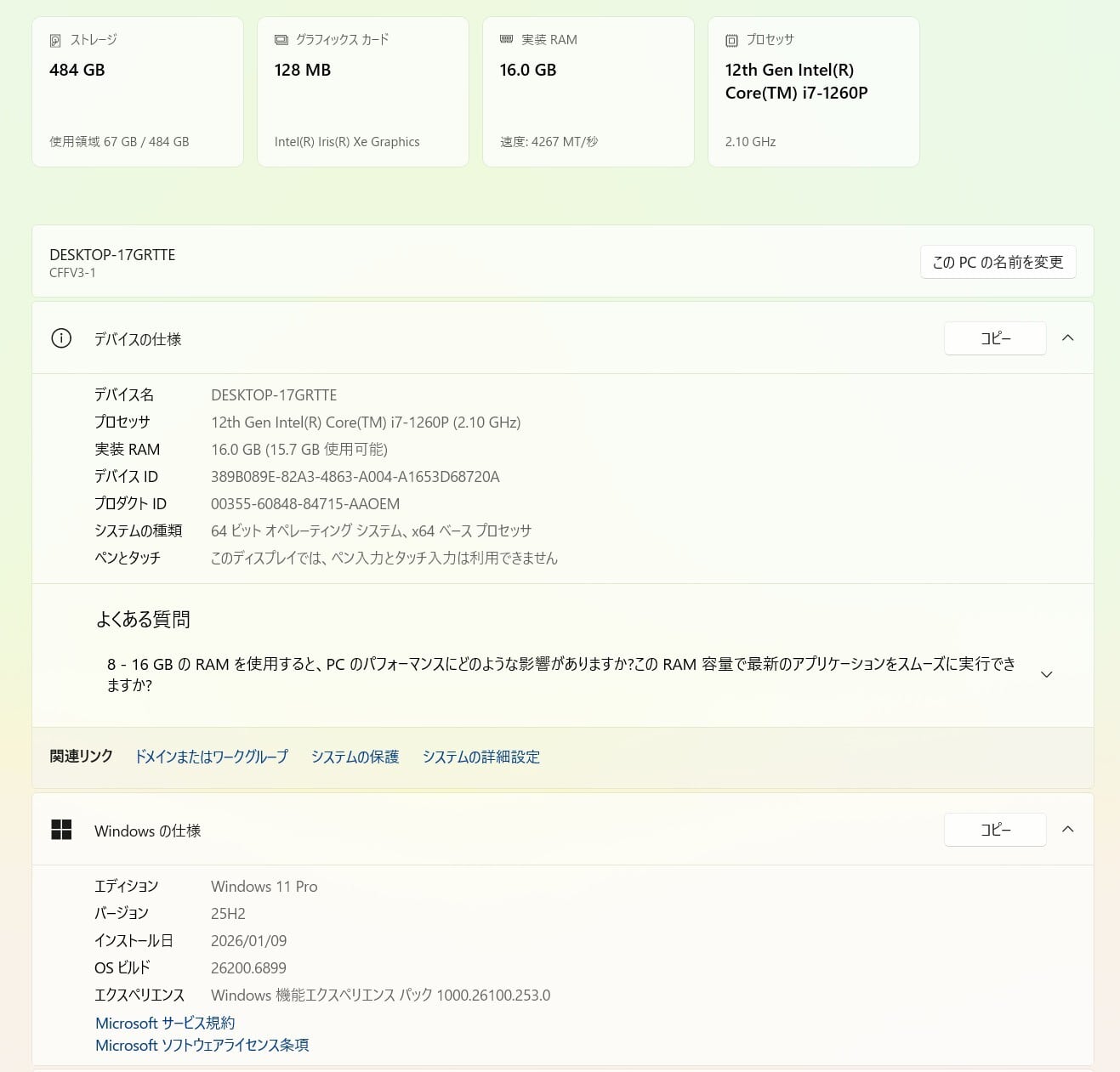This screenshot has height=1072, width=1120.
Task: Click the graphics card icon
Action: [281, 40]
